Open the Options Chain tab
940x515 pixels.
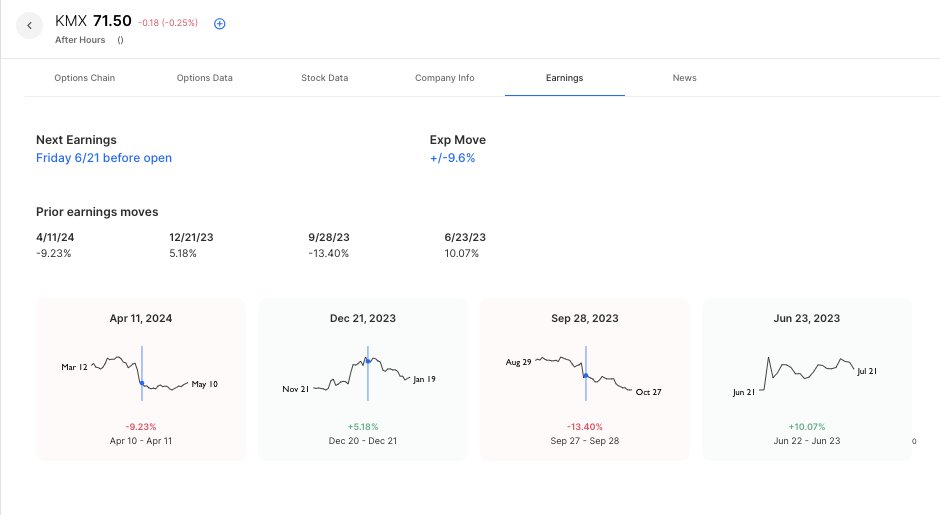pos(84,78)
